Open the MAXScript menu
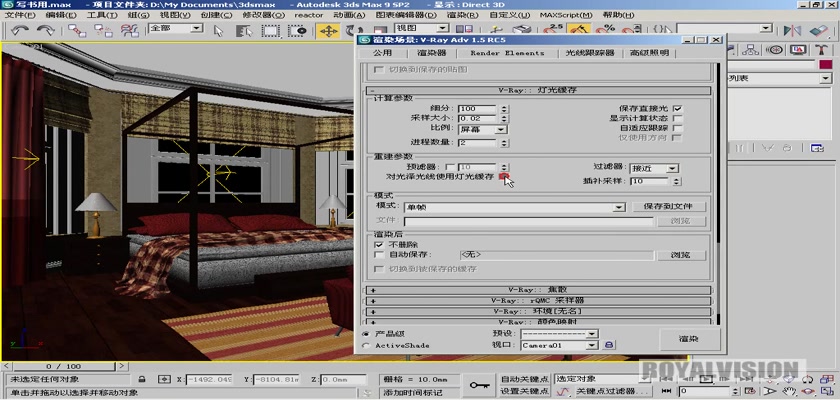 point(566,15)
